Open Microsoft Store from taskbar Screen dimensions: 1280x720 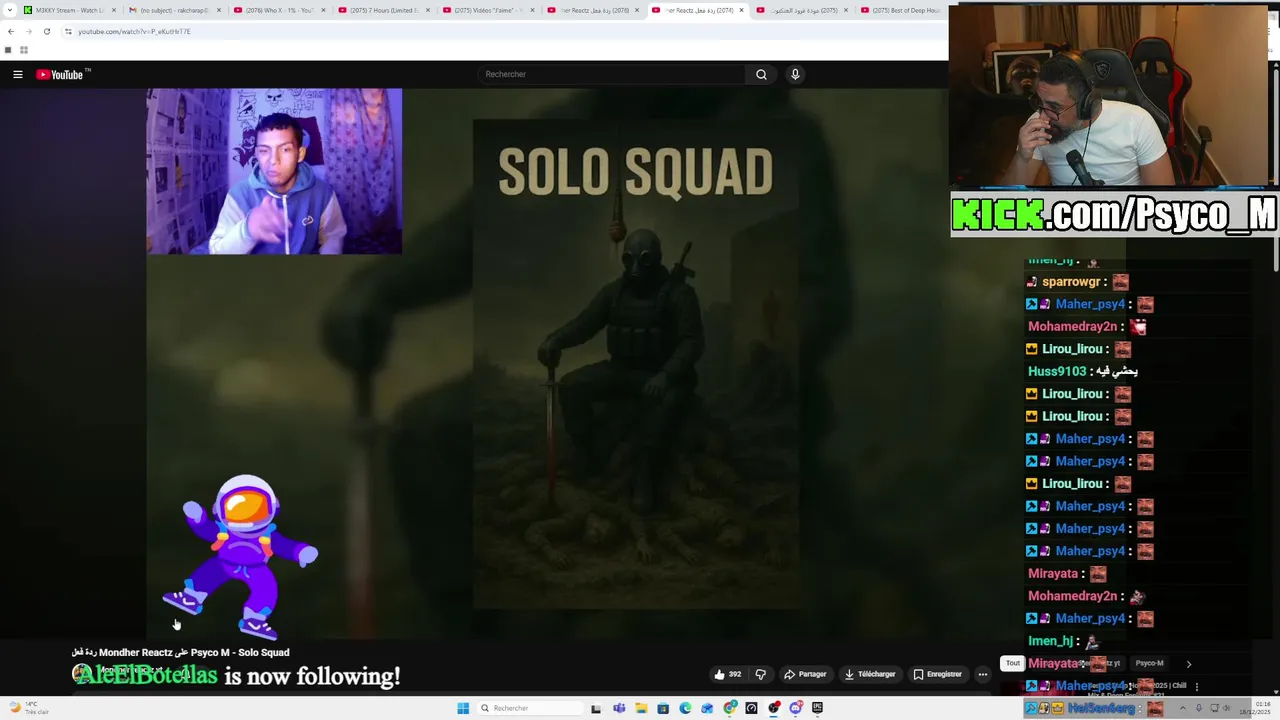coord(663,708)
